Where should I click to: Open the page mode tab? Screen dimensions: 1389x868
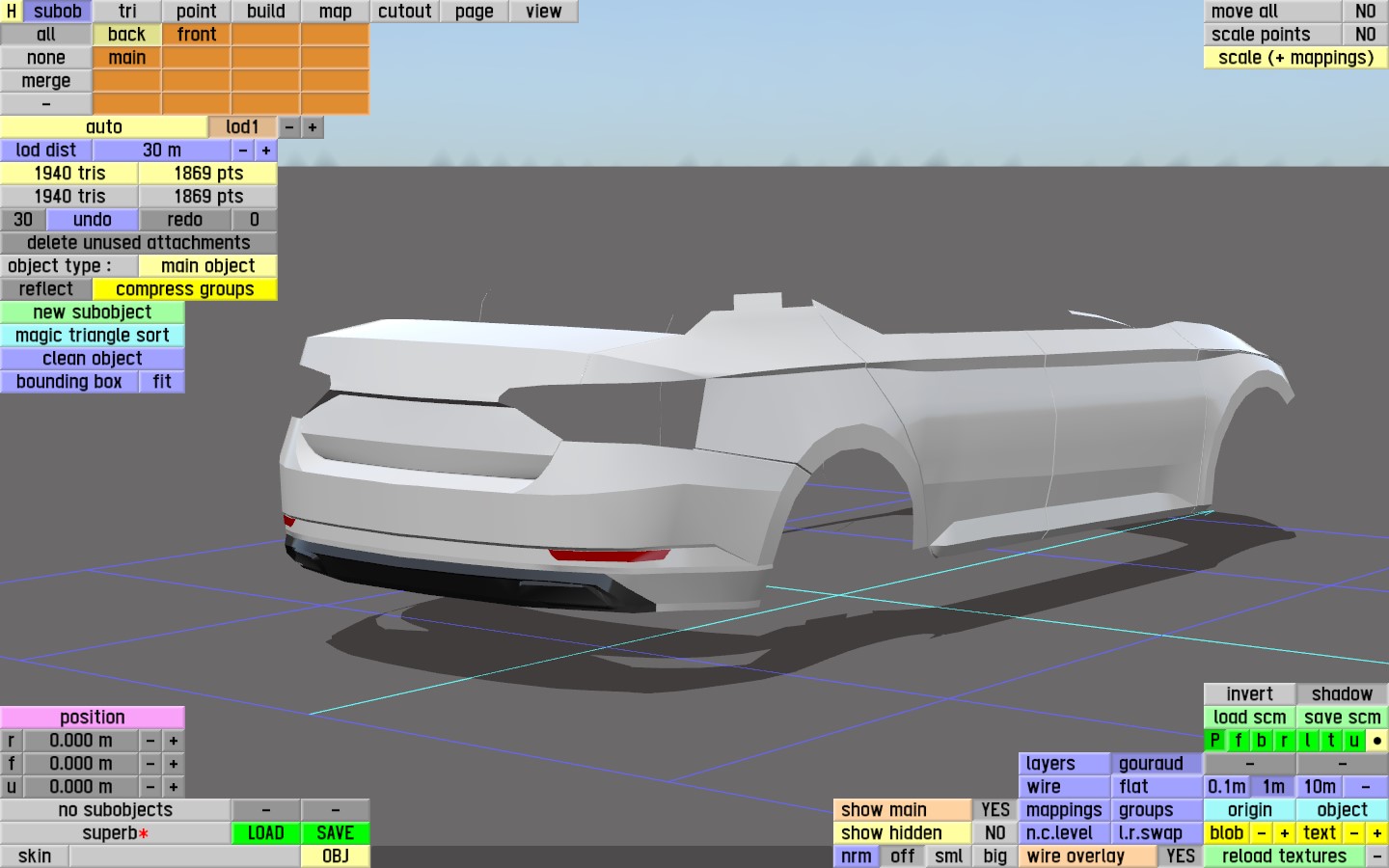coord(475,12)
